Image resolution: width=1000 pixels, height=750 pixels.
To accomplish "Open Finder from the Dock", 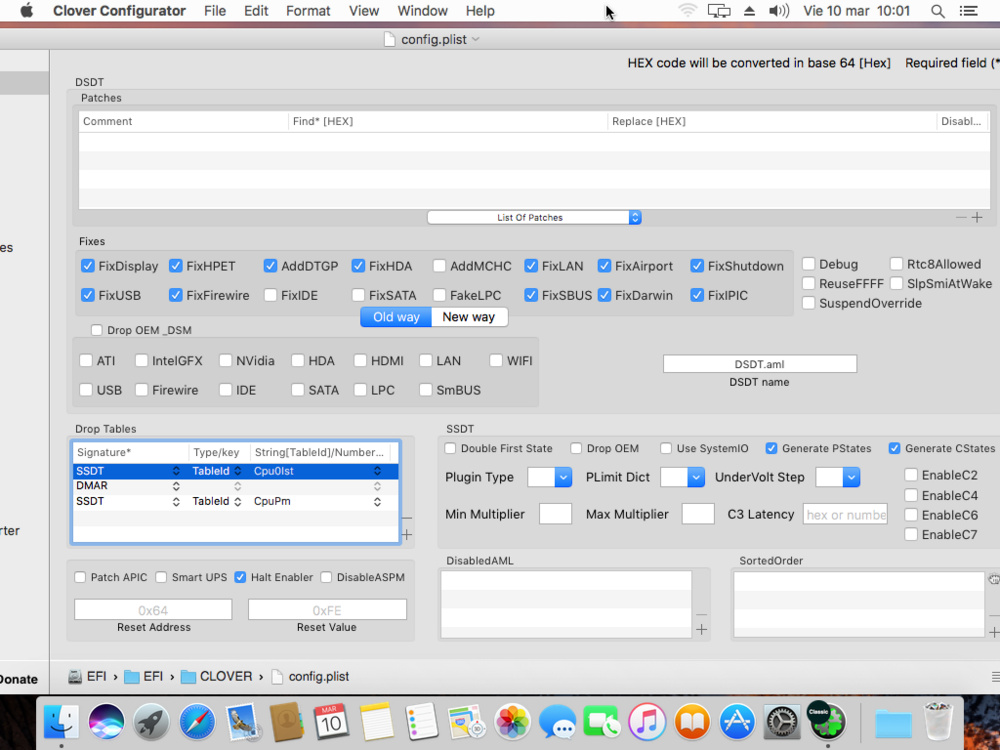I will (x=61, y=722).
